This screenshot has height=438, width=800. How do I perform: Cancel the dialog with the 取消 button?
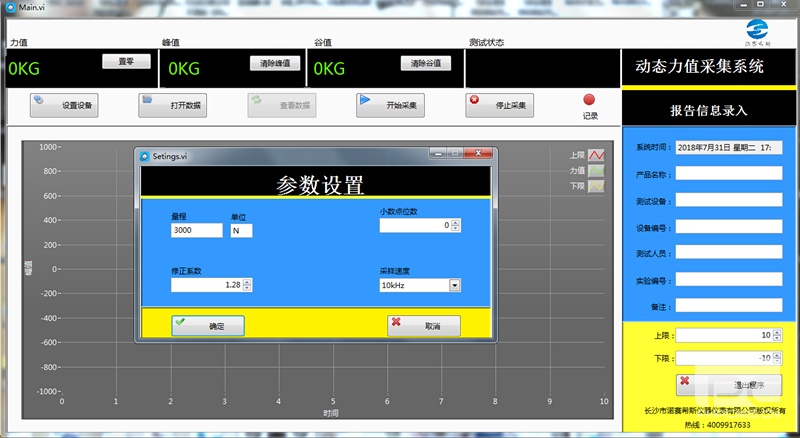click(423, 325)
